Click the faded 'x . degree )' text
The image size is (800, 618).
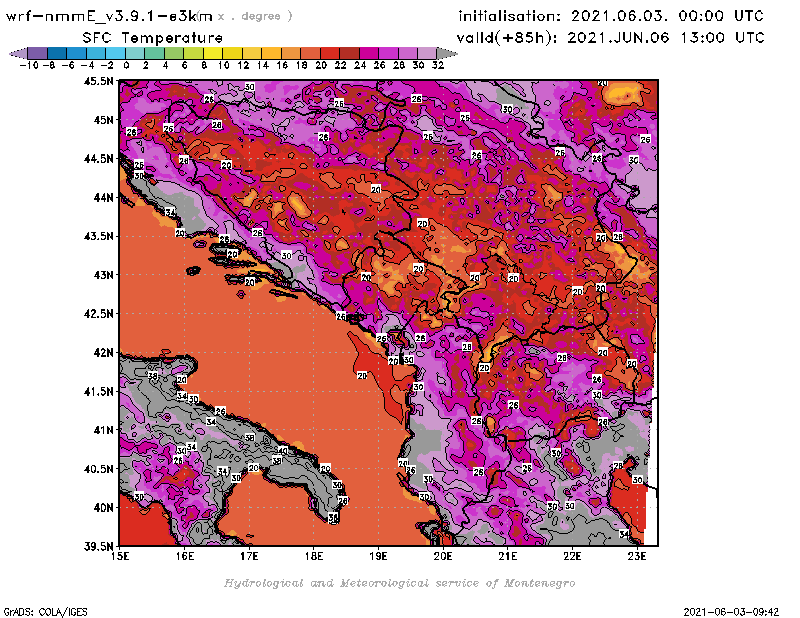pyautogui.click(x=255, y=16)
